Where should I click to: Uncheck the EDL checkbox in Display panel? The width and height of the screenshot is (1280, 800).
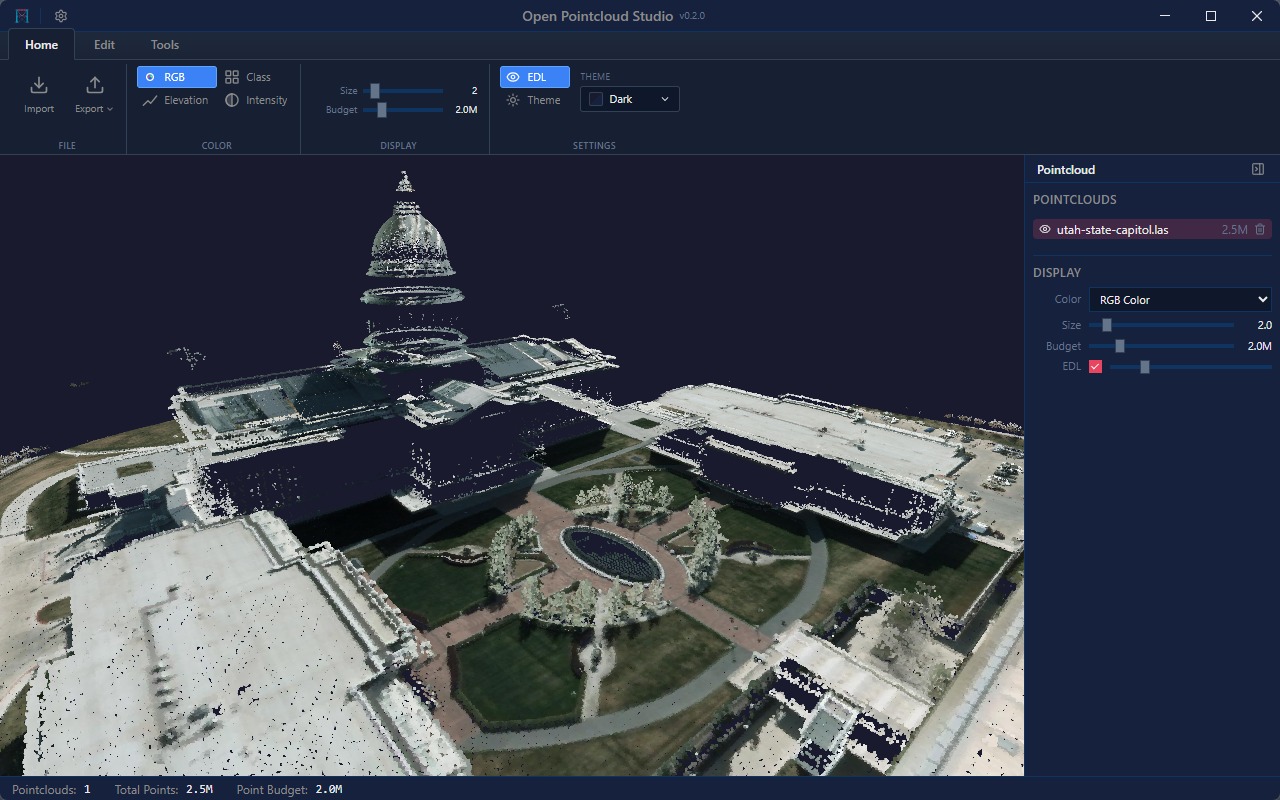[x=1095, y=367]
